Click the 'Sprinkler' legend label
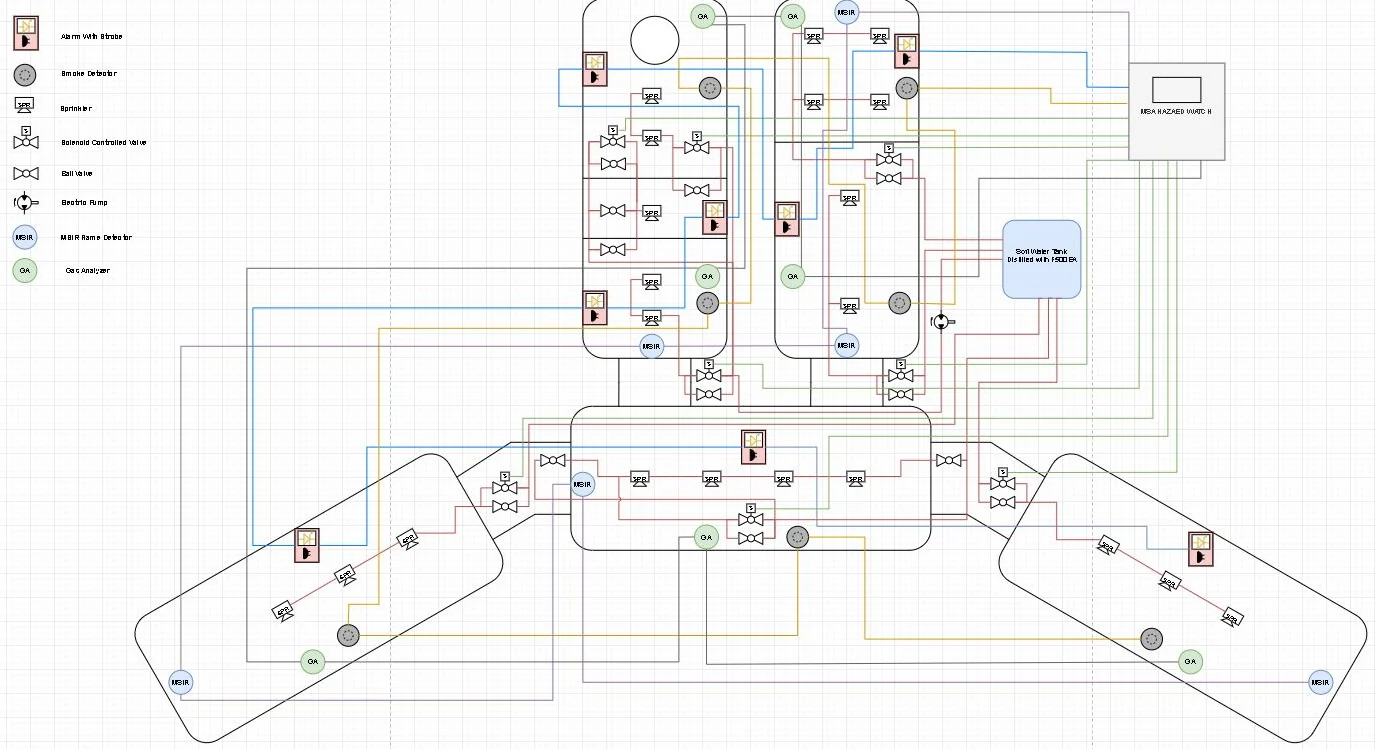Screen dimensions: 1375x749 point(76,108)
